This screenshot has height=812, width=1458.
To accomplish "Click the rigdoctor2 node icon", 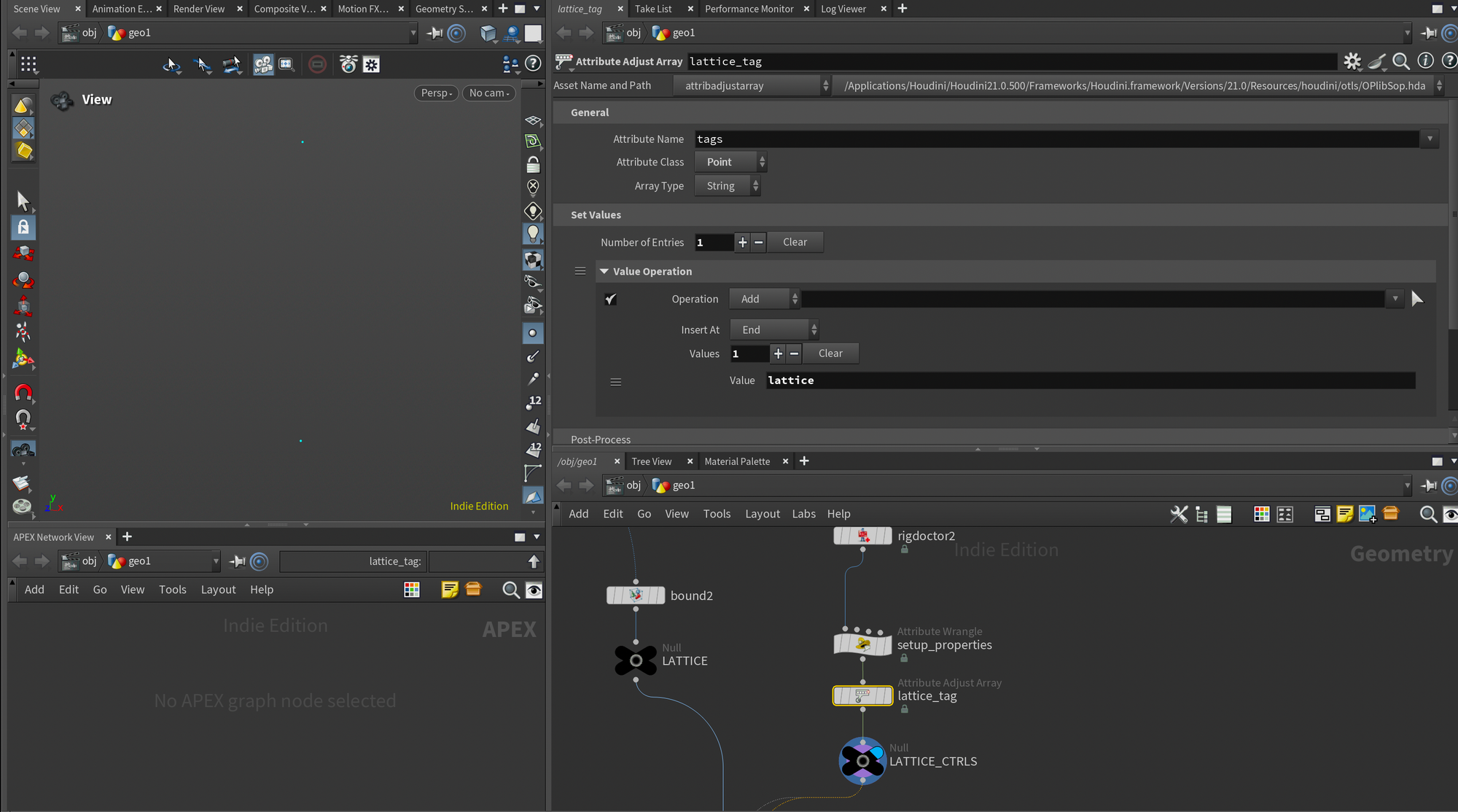I will (862, 536).
